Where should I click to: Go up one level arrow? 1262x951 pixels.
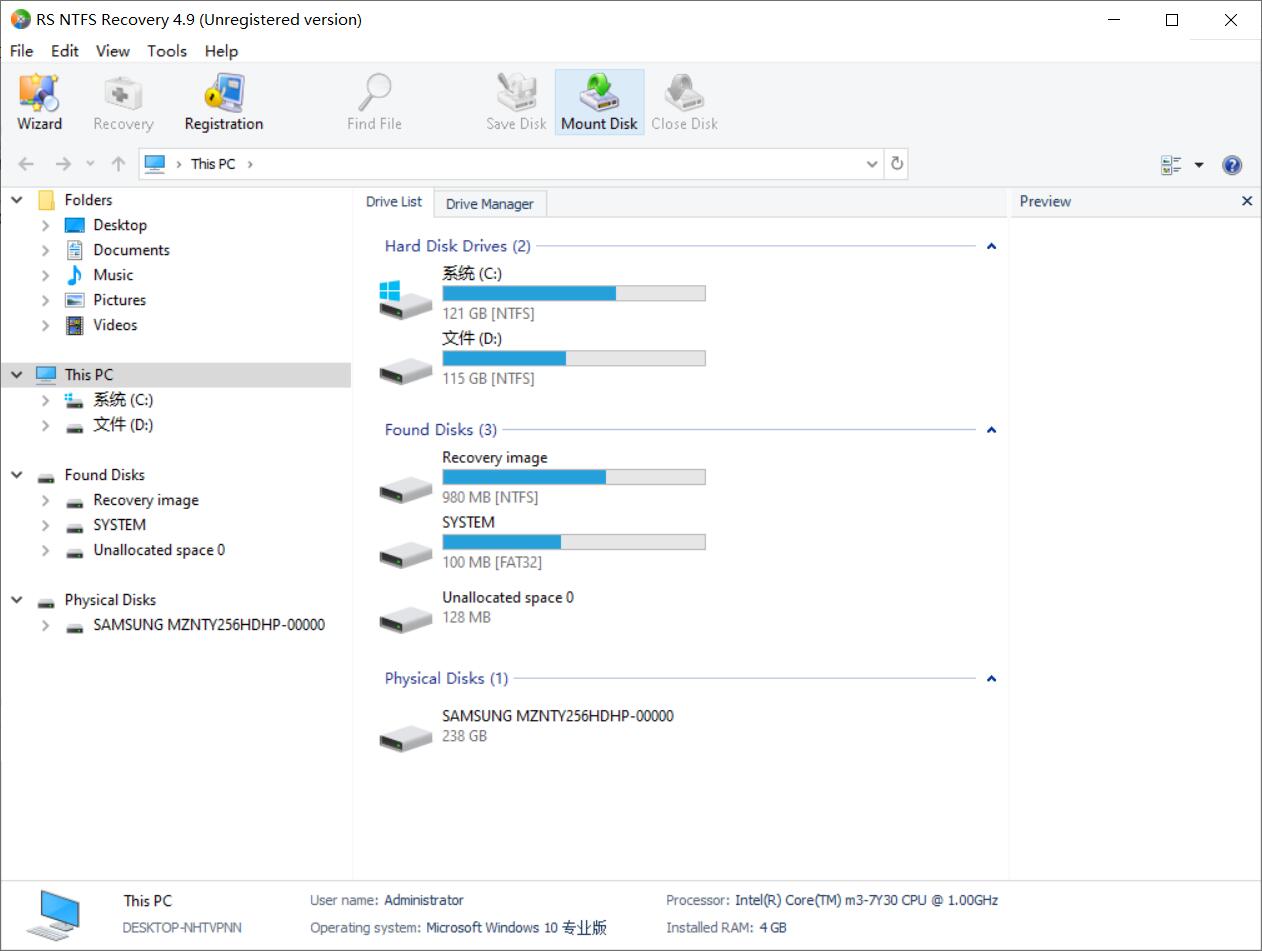tap(118, 164)
